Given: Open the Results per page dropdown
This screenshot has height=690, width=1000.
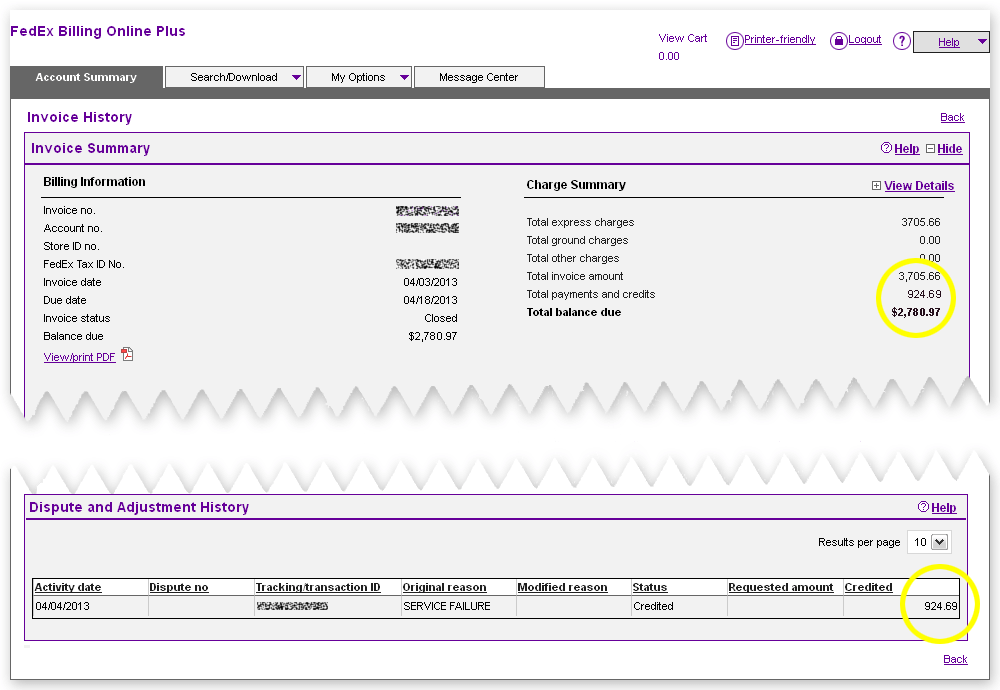Looking at the screenshot, I should [929, 542].
